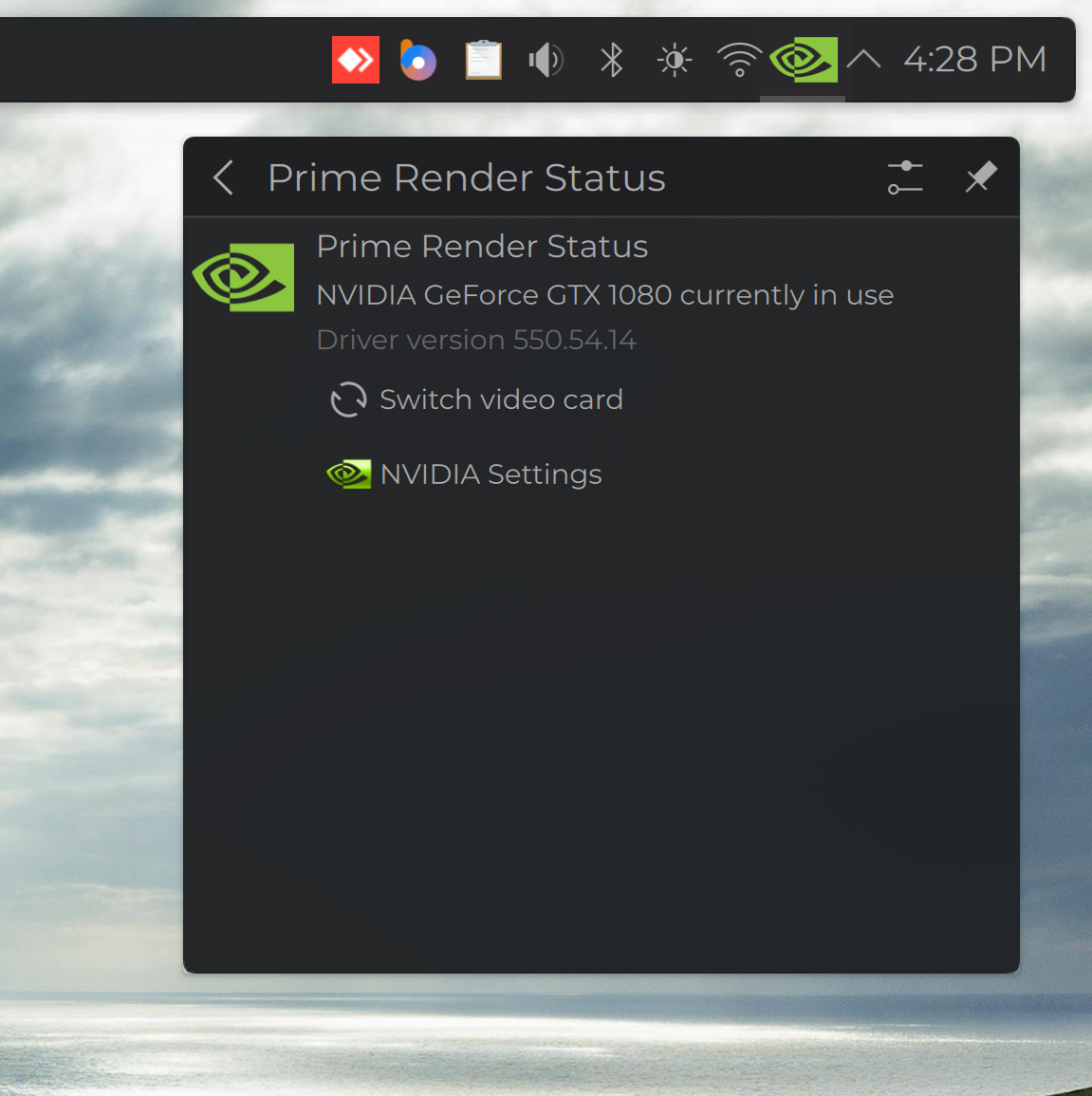Screen dimensions: 1092x1096
Task: Click the NVIDIA Prime tray icon
Action: [804, 60]
